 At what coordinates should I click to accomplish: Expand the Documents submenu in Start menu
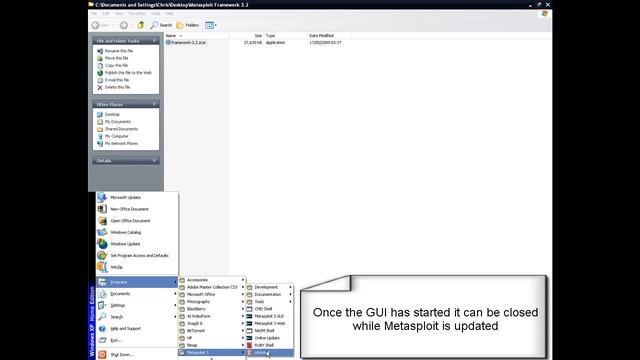click(137, 294)
